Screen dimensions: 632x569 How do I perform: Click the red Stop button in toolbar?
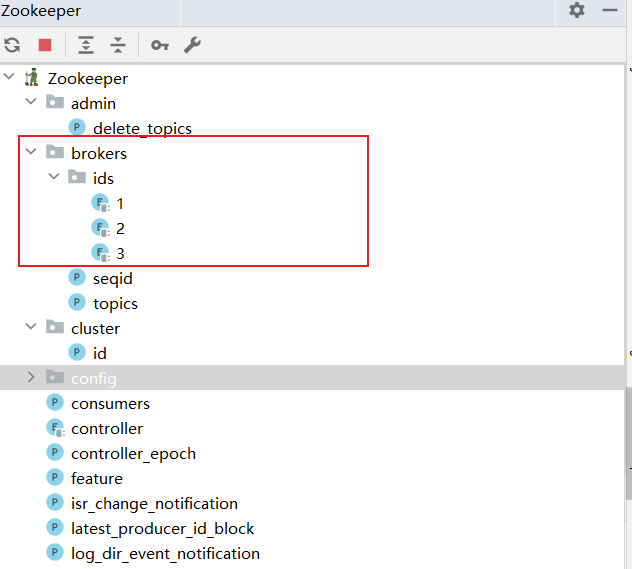(x=45, y=45)
